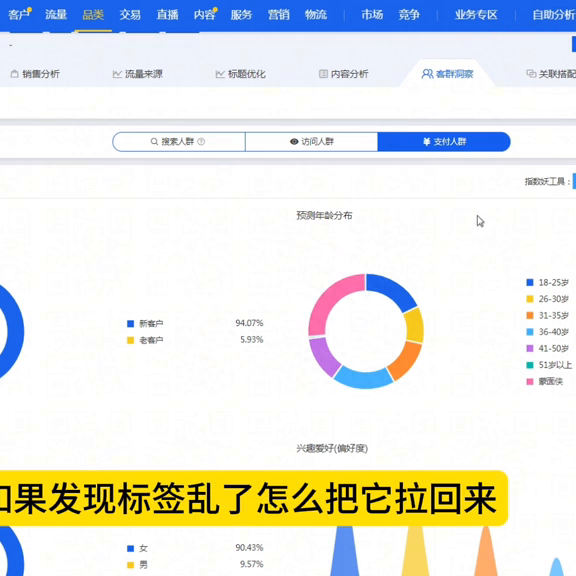Open the 自助分析 top menu

(554, 15)
